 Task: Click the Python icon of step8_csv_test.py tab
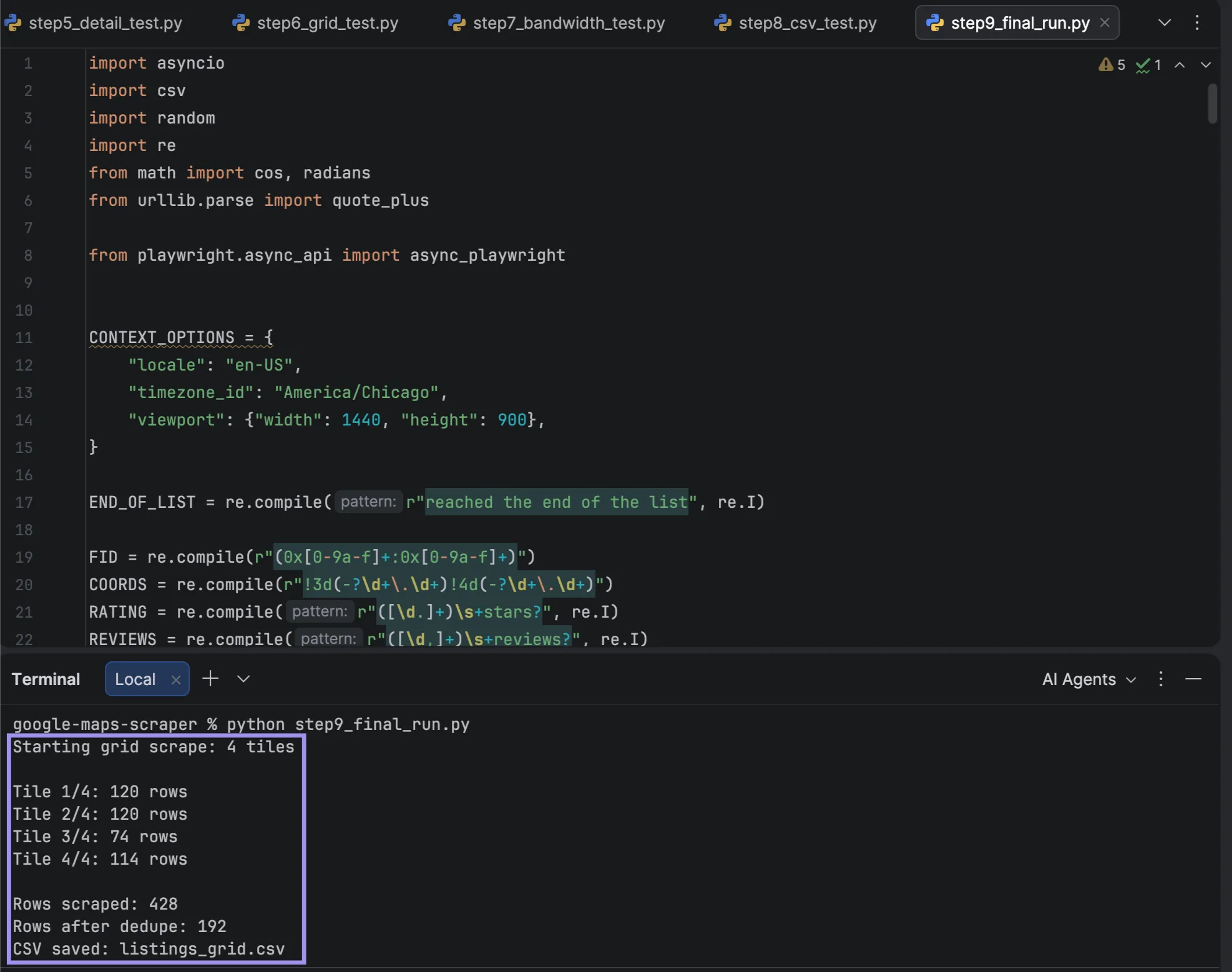click(723, 23)
